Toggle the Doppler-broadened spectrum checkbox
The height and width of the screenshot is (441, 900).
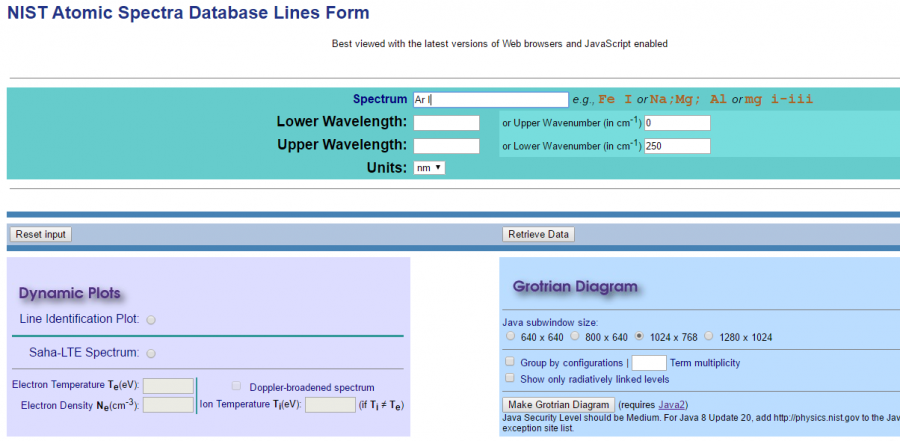click(x=236, y=386)
